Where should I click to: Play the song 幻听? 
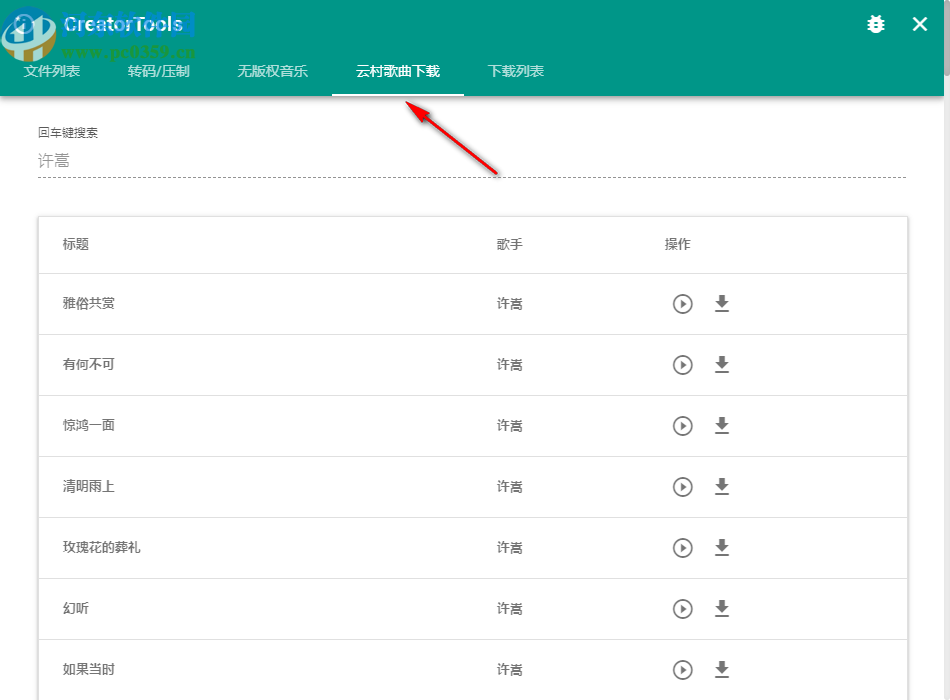tap(683, 609)
